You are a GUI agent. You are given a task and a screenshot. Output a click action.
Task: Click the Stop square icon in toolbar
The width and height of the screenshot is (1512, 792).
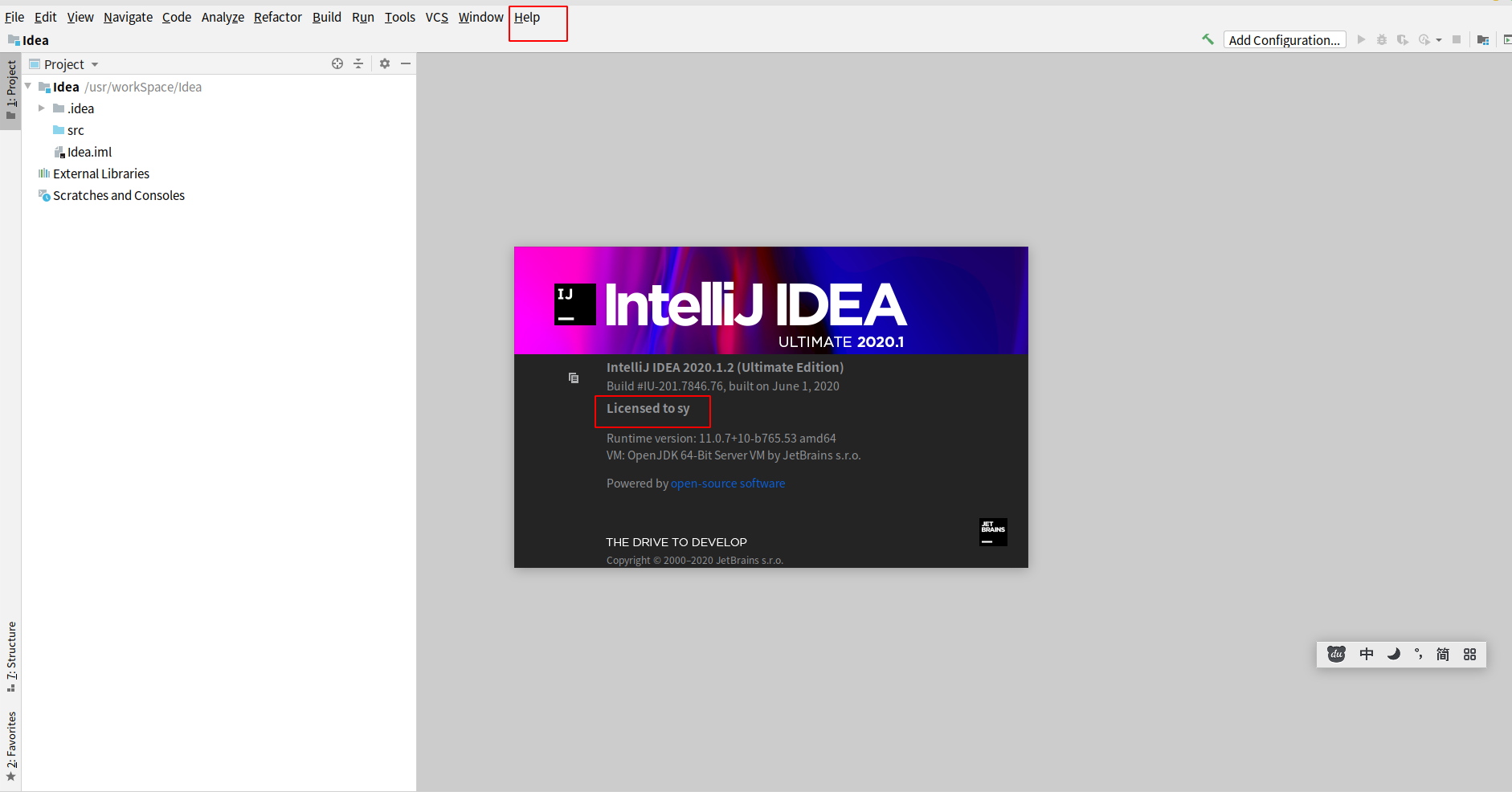click(x=1457, y=39)
